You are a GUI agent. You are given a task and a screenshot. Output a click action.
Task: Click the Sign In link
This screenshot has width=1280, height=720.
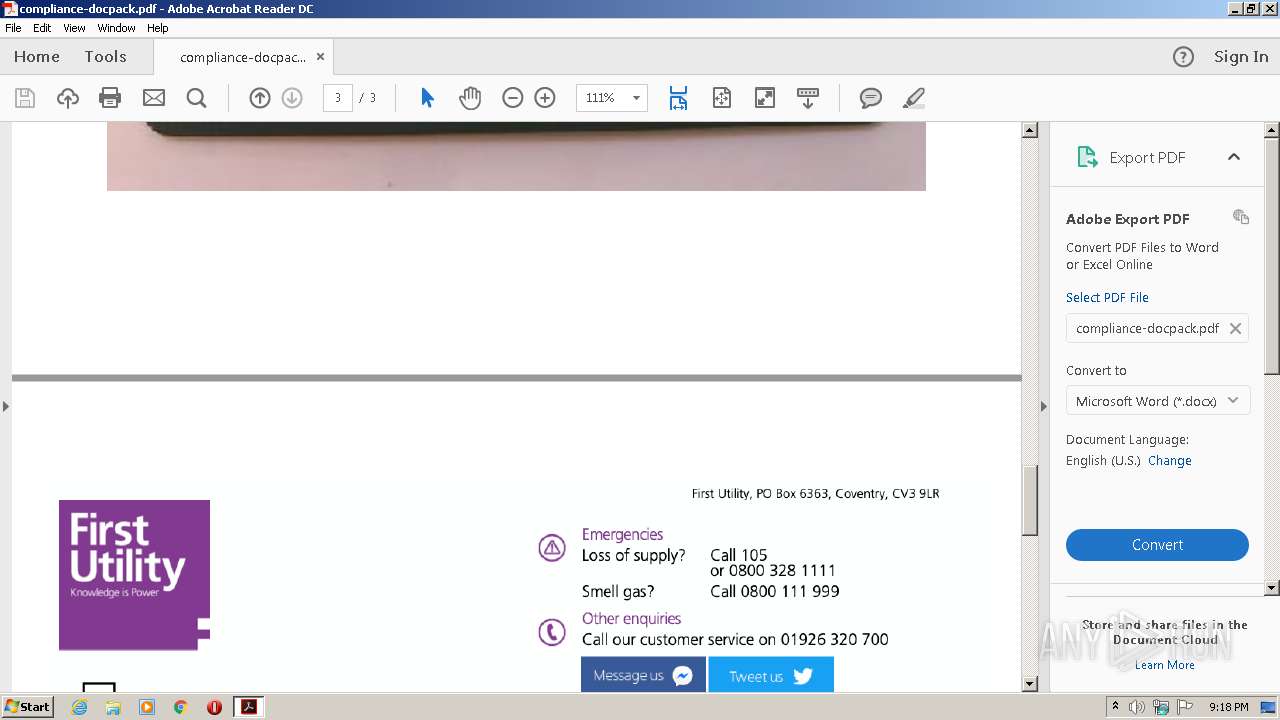pos(1241,57)
